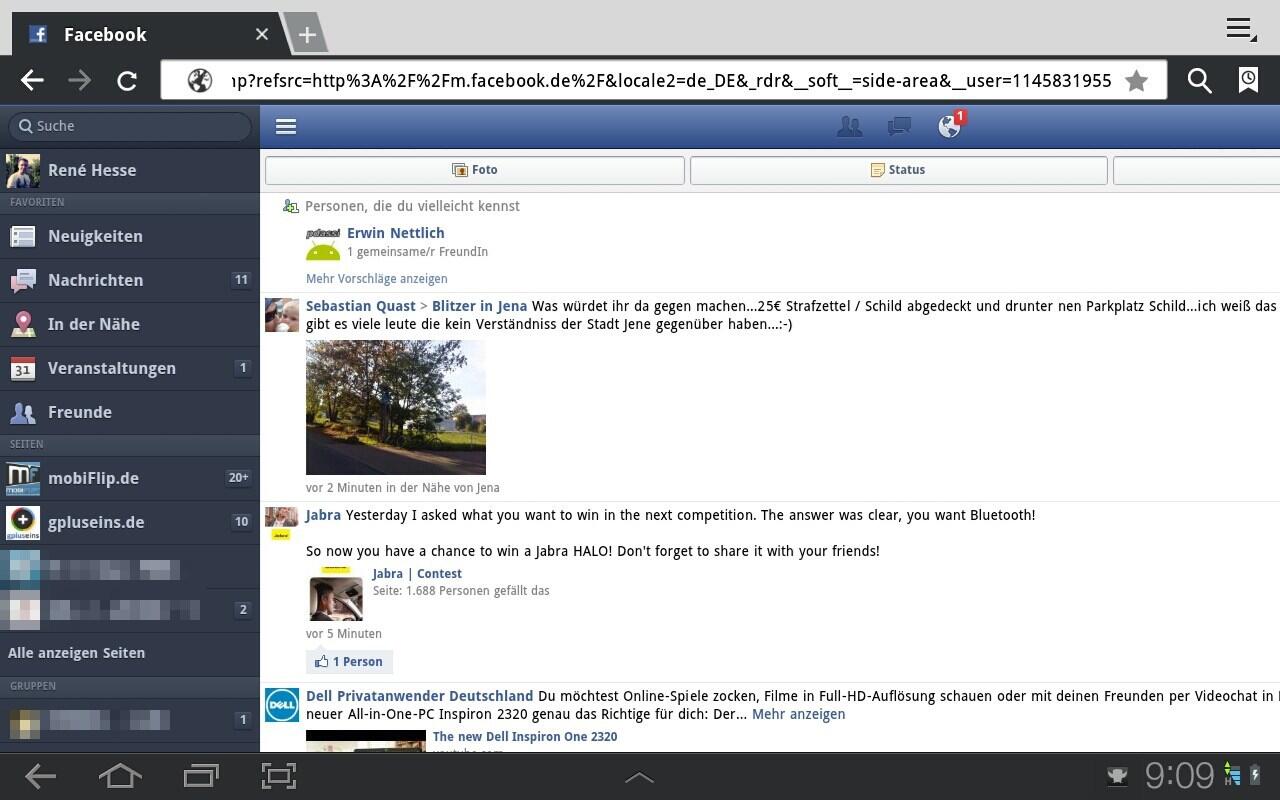
Task: Click the Neuigkeiten feed icon
Action: [x=23, y=236]
